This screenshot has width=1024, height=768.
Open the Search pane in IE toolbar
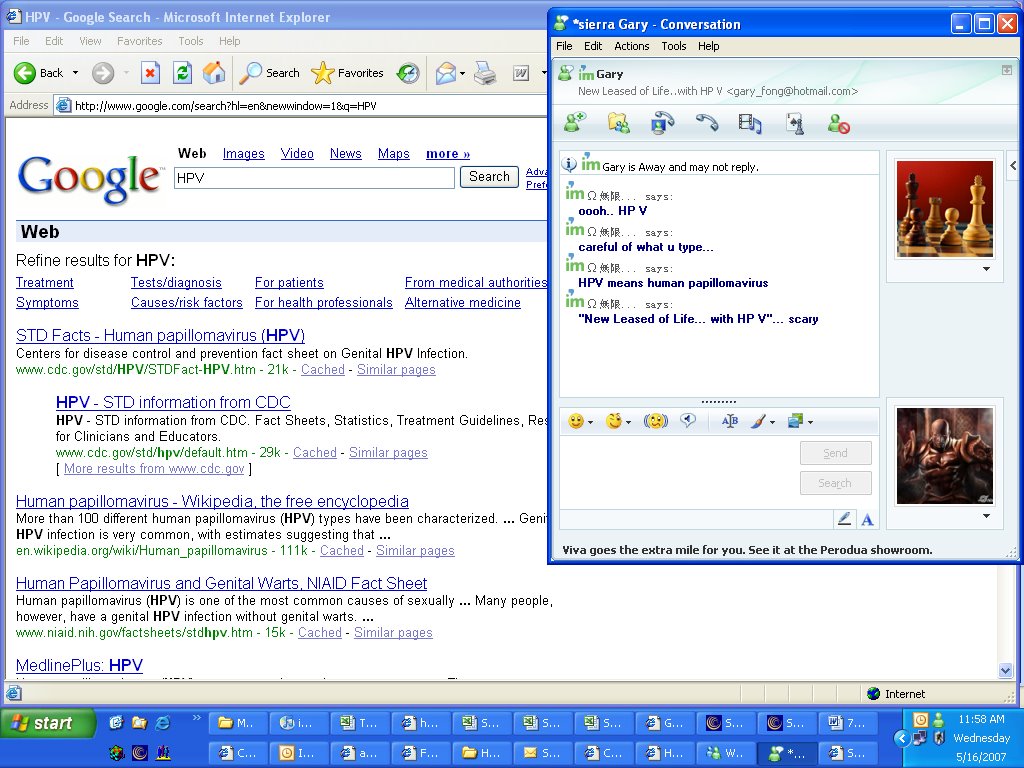click(x=269, y=73)
